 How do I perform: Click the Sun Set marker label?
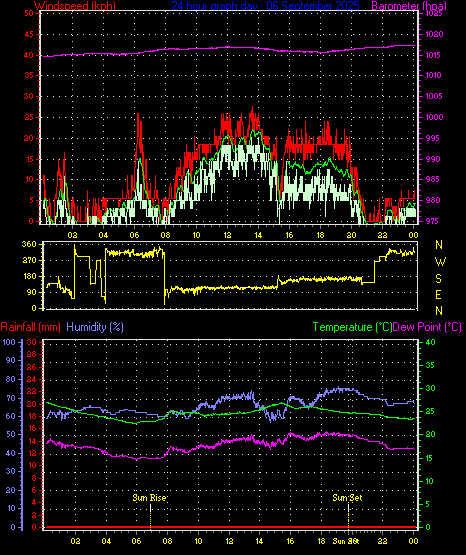(347, 498)
